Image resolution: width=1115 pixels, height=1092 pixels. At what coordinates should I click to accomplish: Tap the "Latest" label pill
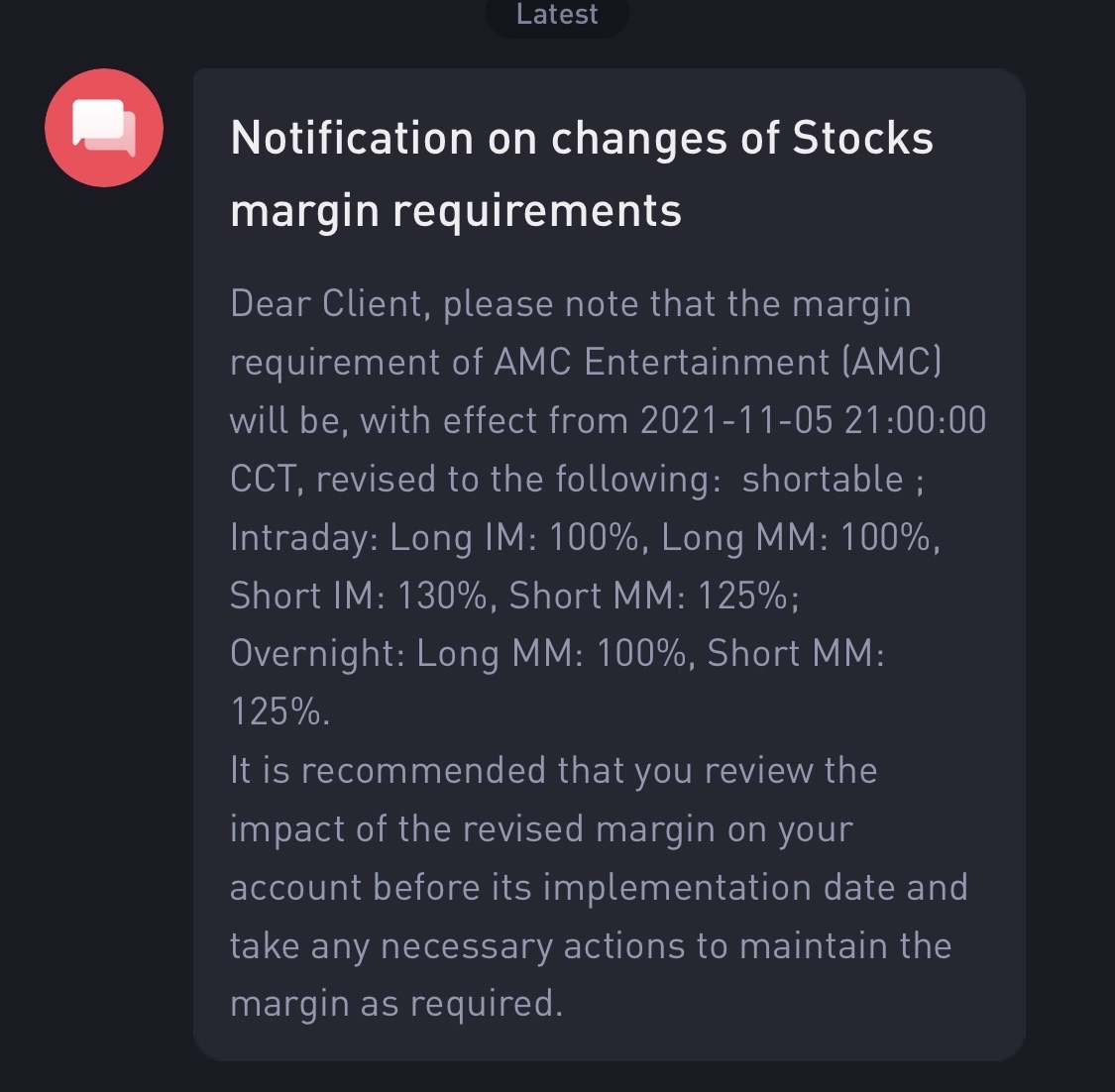pyautogui.click(x=557, y=15)
